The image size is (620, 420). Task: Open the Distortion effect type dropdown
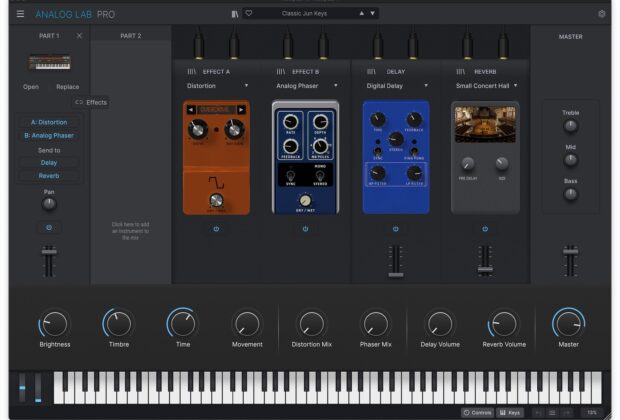pyautogui.click(x=217, y=86)
